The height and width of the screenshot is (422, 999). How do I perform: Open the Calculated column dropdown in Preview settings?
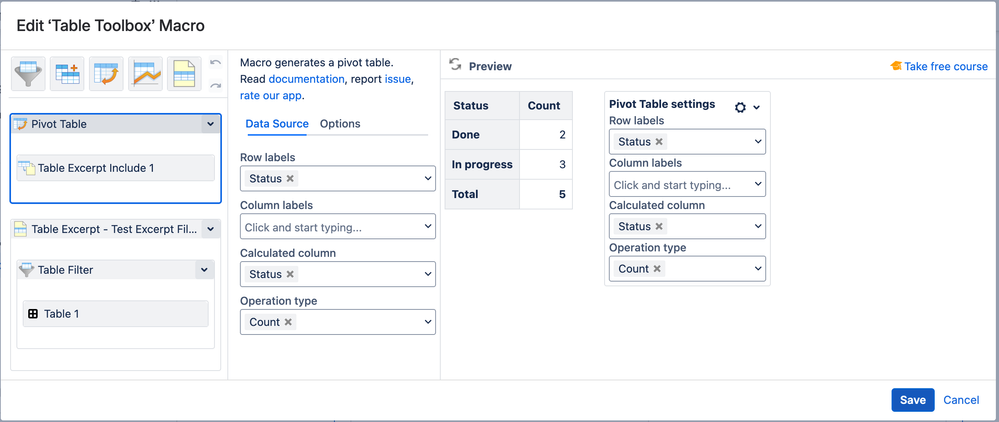(x=758, y=227)
